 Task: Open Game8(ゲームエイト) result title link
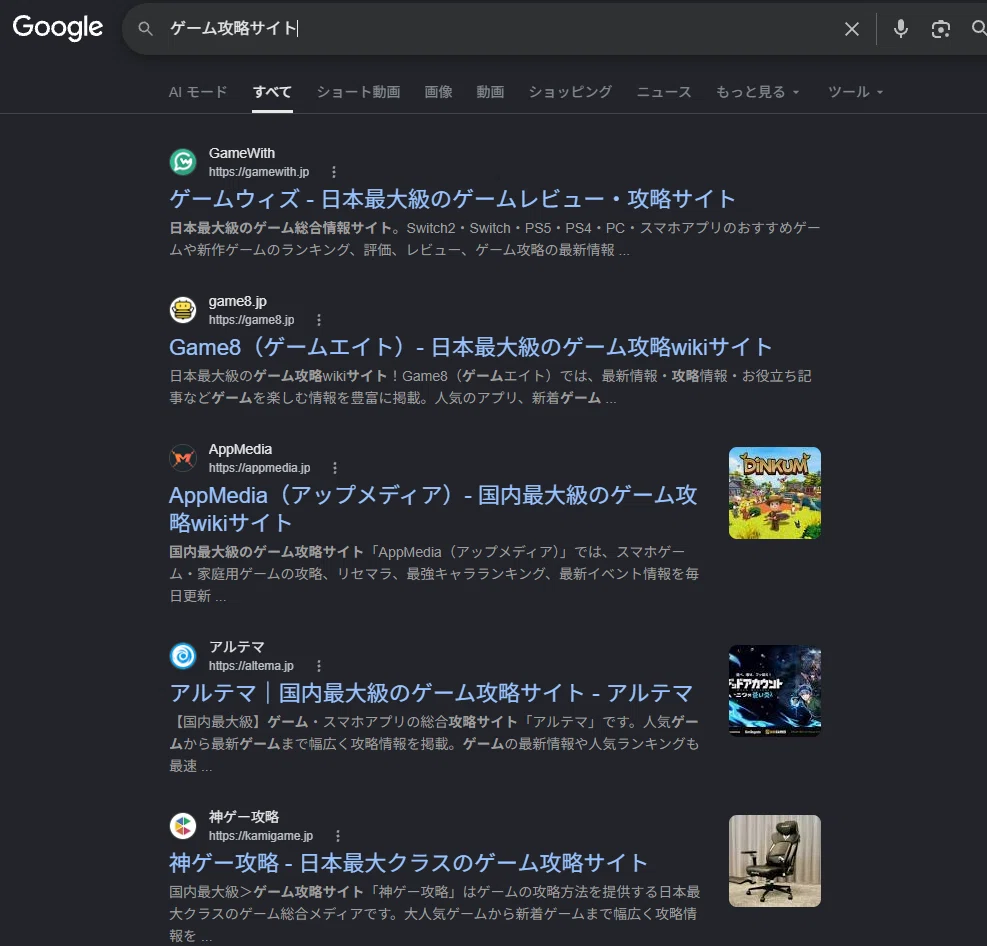(470, 347)
